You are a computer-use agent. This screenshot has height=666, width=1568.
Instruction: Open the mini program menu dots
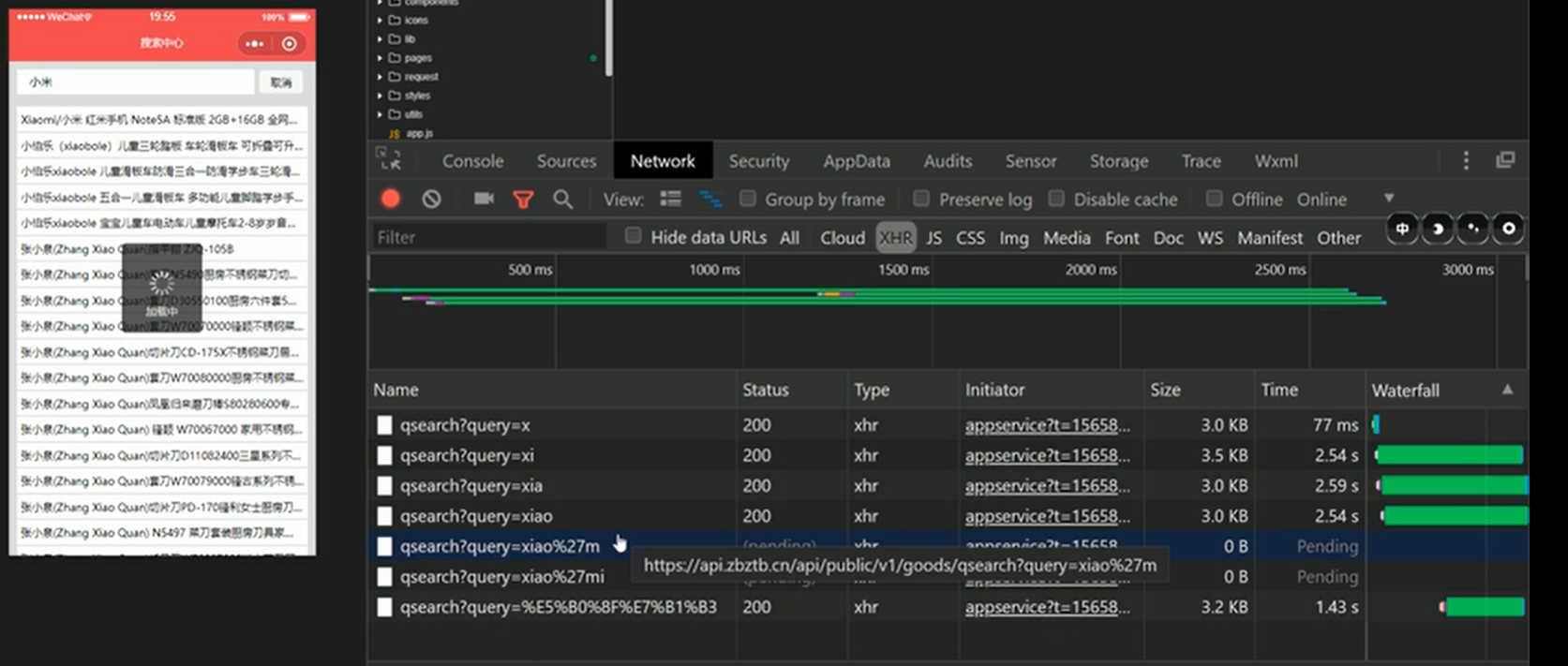tap(254, 43)
